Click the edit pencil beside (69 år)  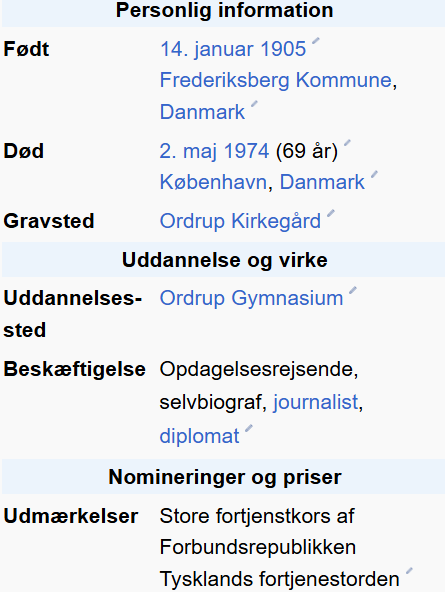pyautogui.click(x=347, y=143)
